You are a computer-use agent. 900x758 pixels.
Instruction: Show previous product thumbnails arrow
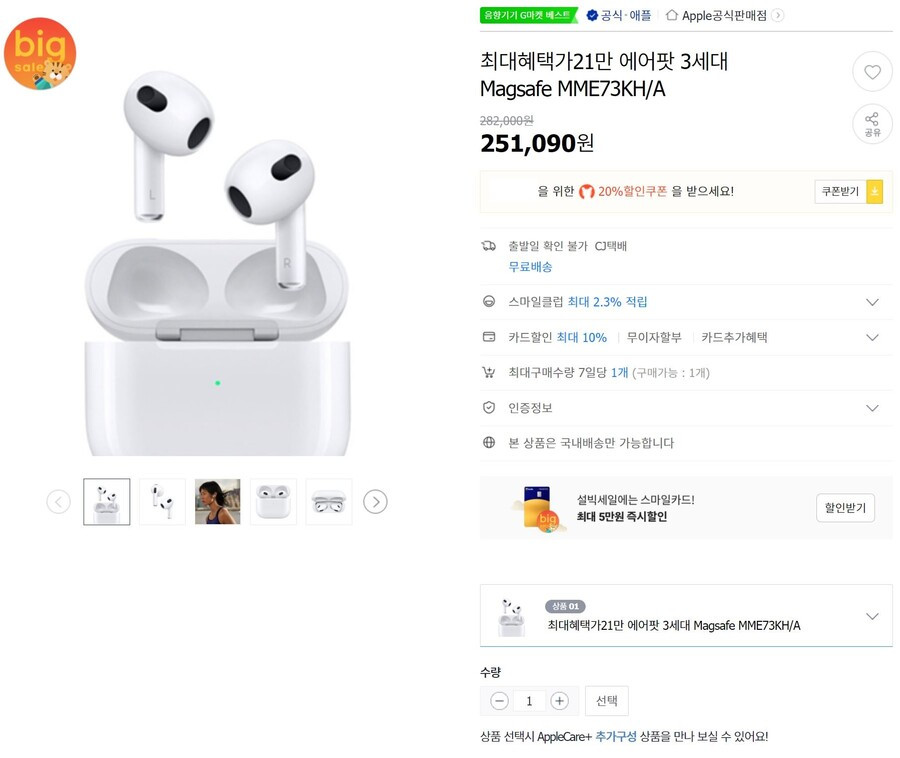tap(59, 502)
